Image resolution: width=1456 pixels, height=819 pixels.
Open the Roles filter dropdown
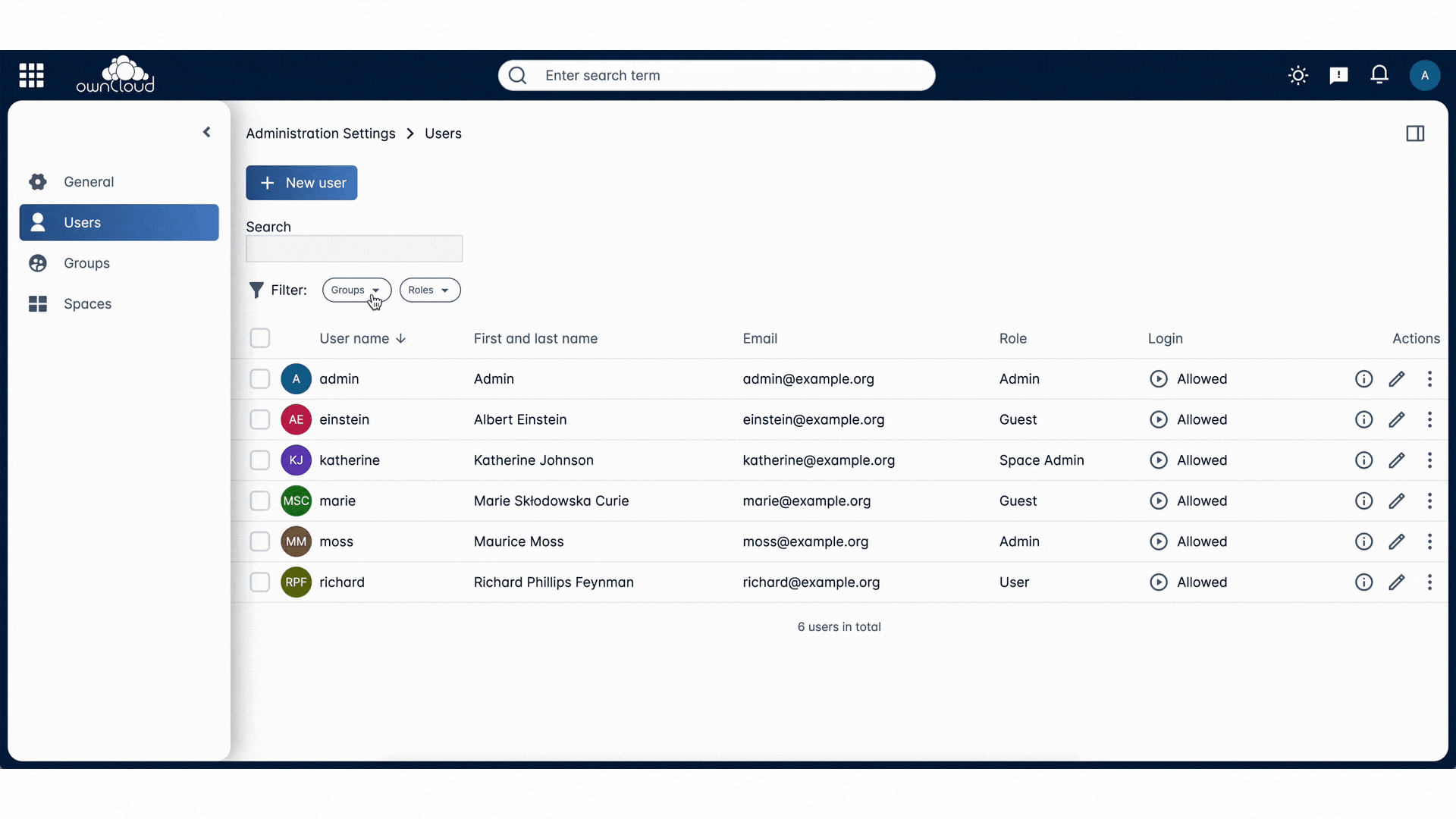(429, 290)
